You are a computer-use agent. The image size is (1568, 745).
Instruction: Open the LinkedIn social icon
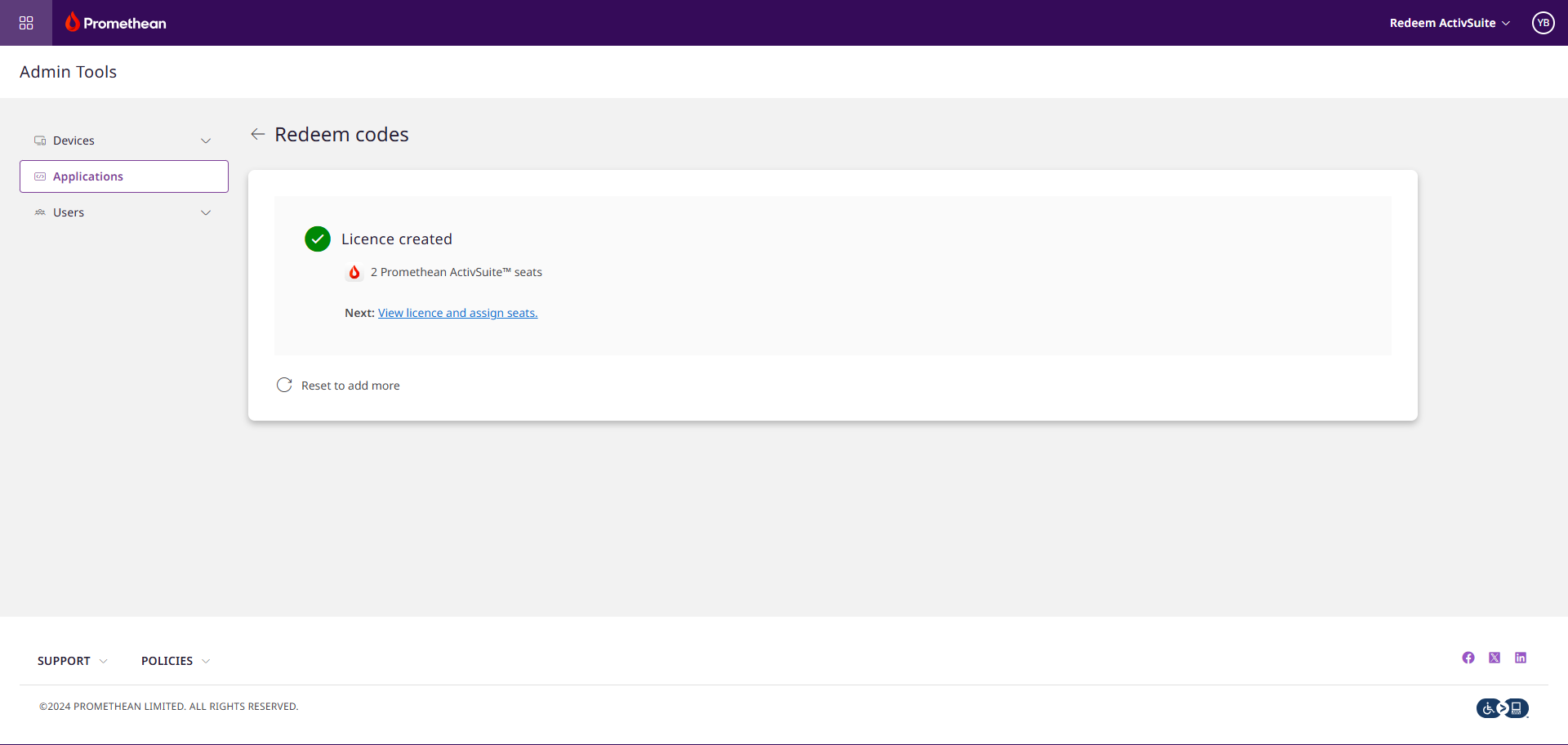tap(1521, 658)
